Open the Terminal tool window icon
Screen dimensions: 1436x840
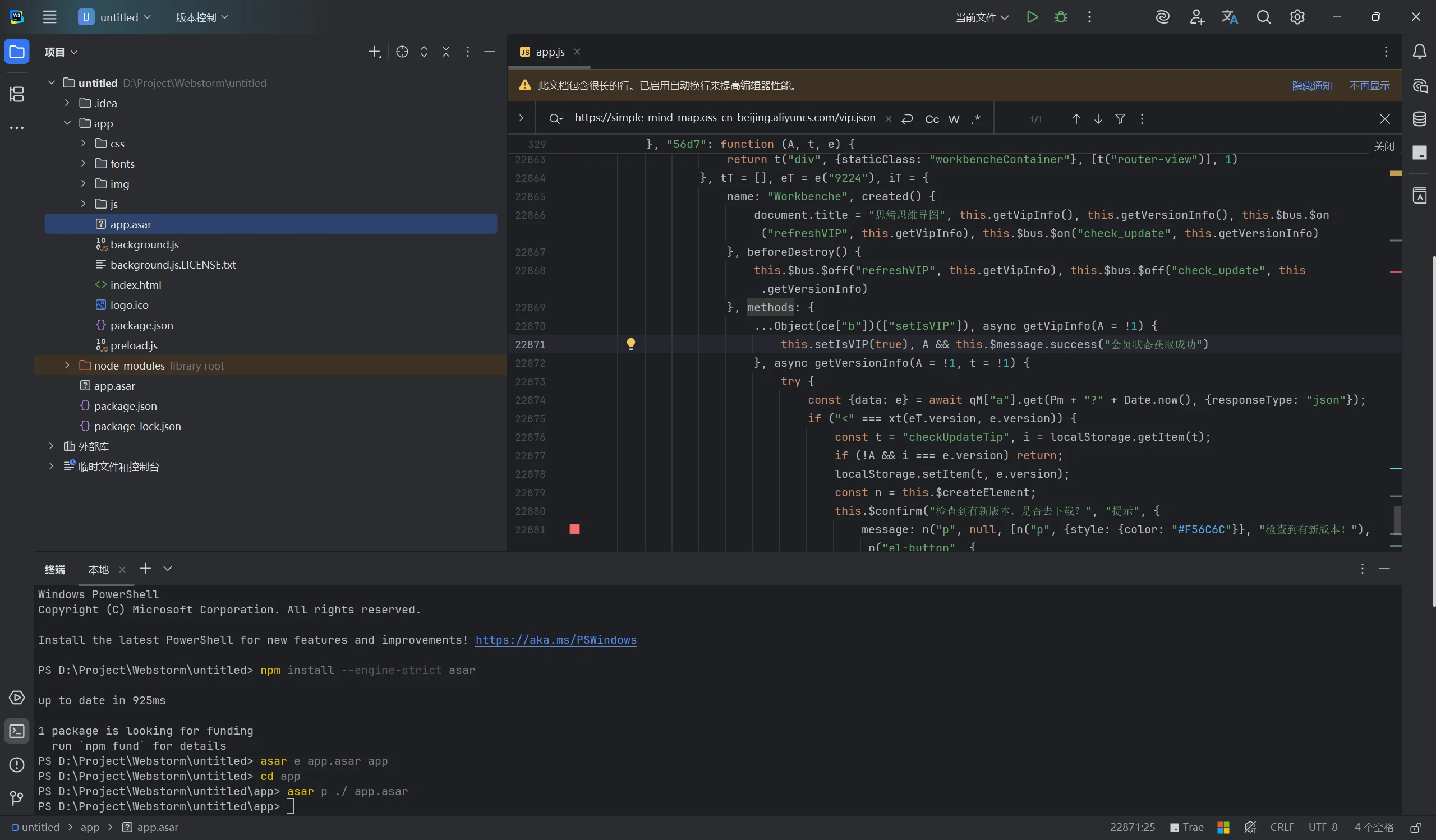(16, 731)
